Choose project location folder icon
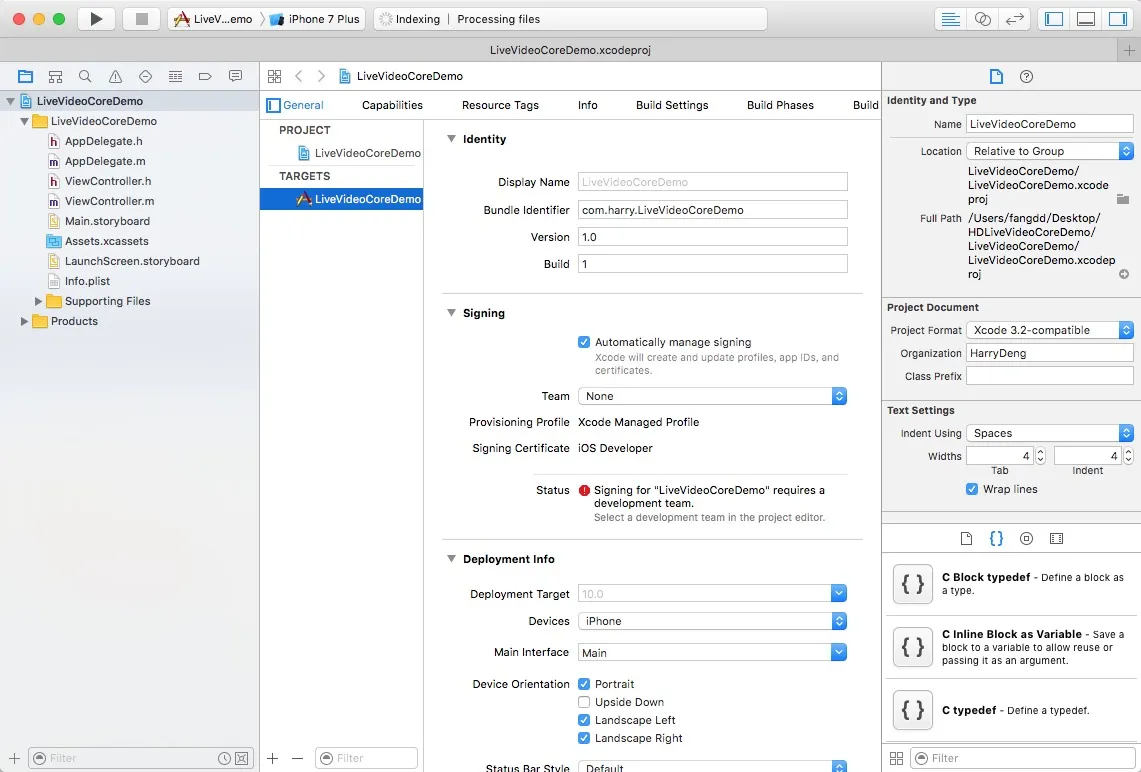 (x=1123, y=199)
